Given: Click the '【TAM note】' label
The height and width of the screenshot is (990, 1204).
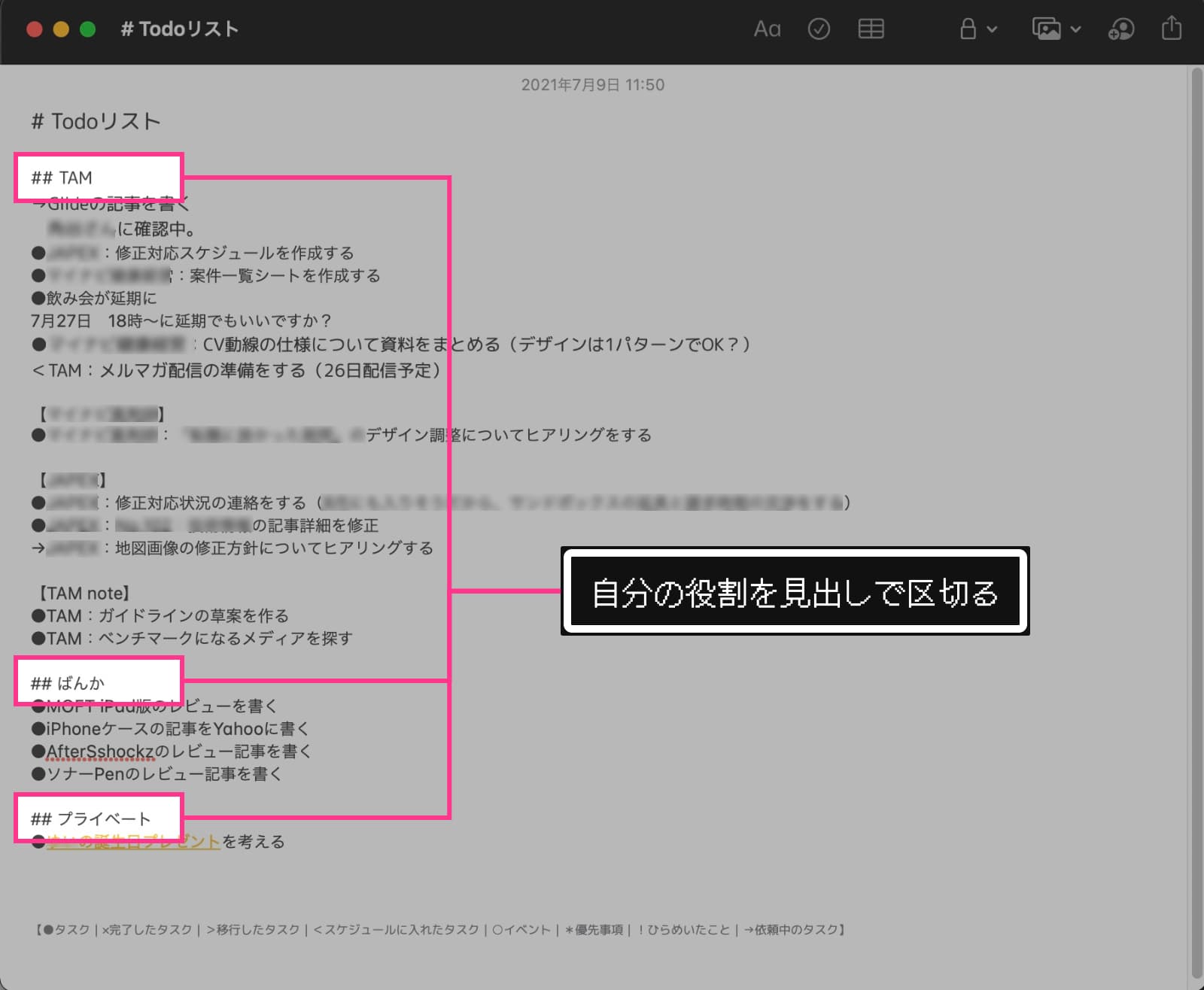Looking at the screenshot, I should (x=83, y=594).
